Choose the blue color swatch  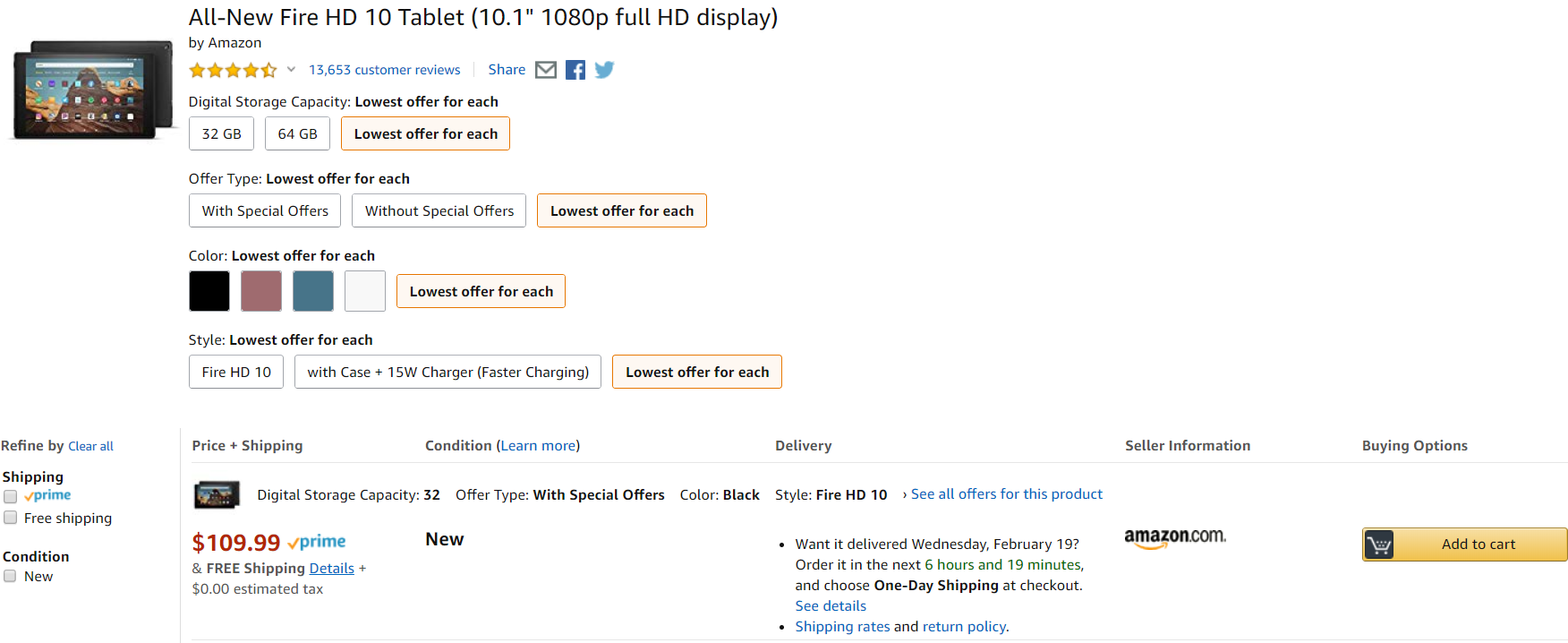coord(313,291)
